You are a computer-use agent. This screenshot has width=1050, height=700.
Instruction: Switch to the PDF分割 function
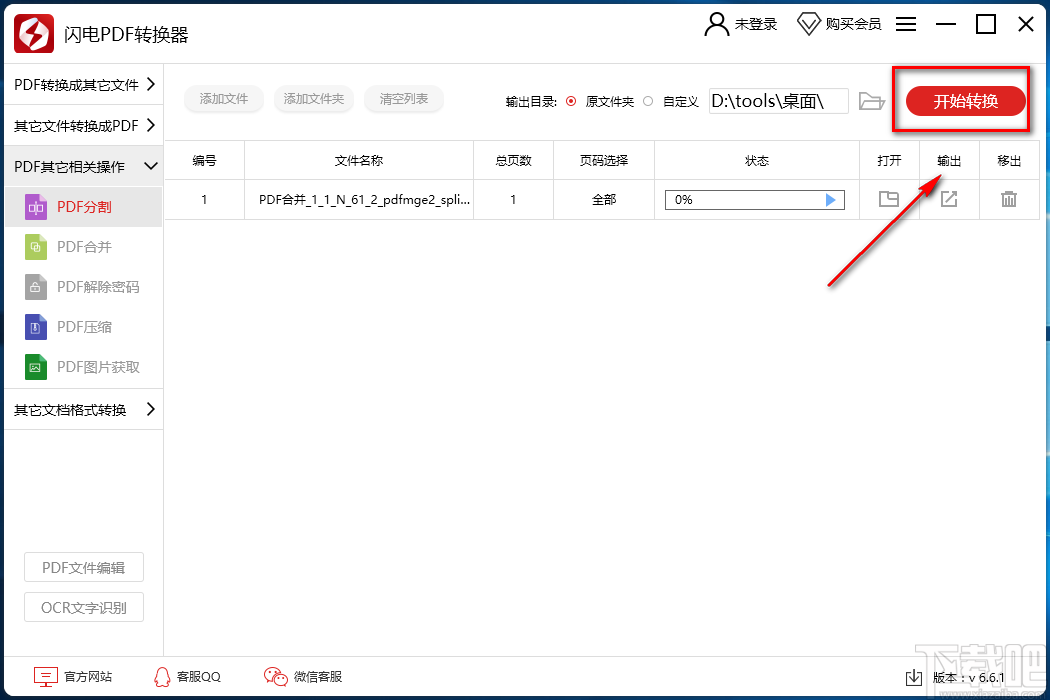point(84,207)
